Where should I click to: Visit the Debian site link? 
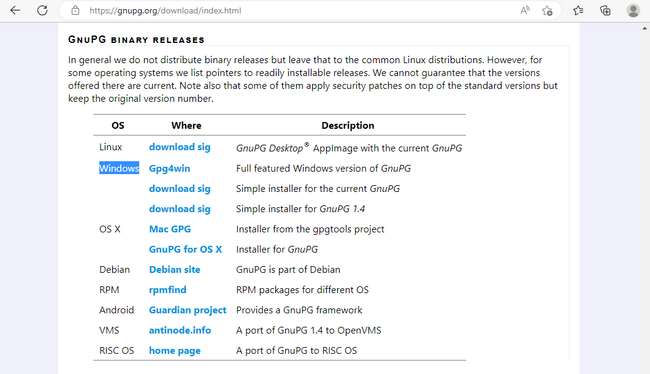coord(175,270)
